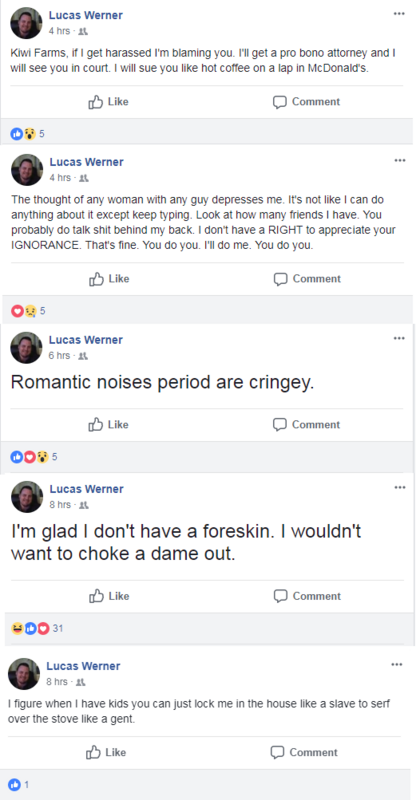Click profile picture on Romantic noises post
The width and height of the screenshot is (416, 800).
coord(26,348)
